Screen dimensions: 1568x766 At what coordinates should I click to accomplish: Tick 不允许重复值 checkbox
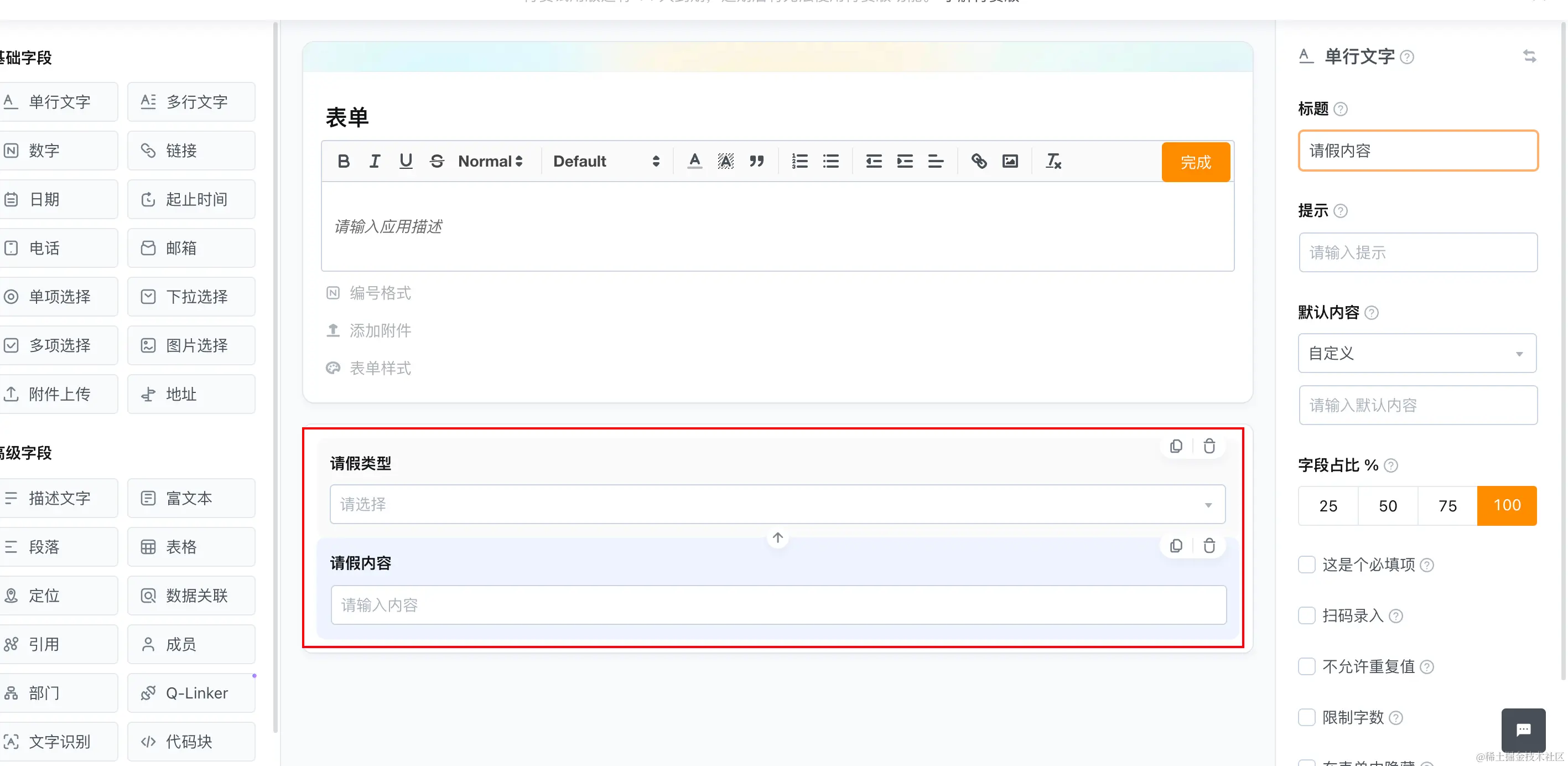coord(1307,666)
